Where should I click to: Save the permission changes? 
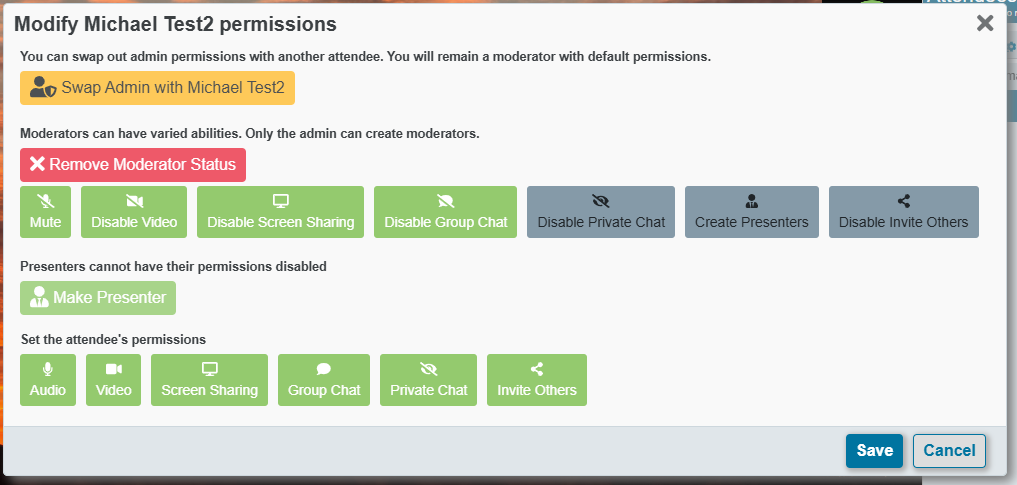click(874, 451)
